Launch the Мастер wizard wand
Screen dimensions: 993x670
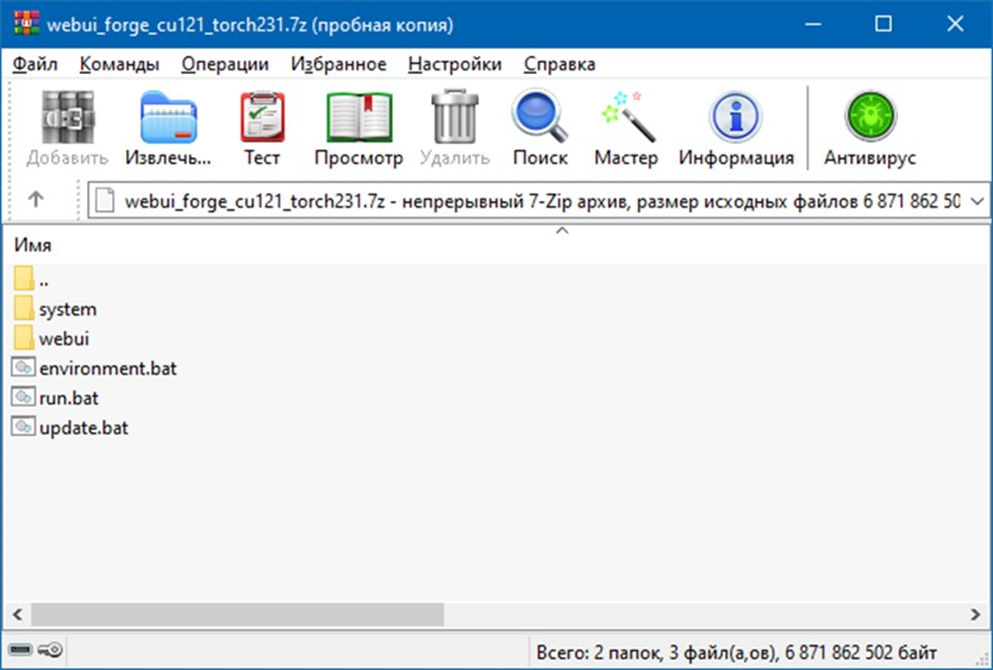point(627,117)
